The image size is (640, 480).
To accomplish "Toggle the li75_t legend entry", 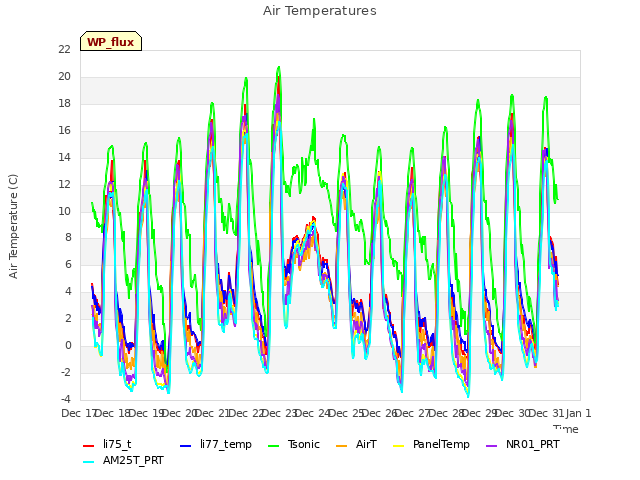I will point(107,444).
